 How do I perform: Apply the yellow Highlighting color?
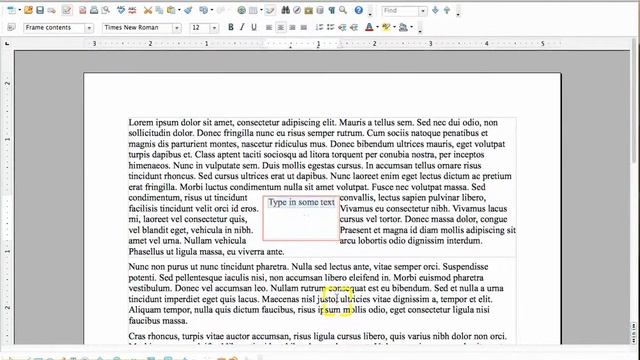click(x=386, y=27)
